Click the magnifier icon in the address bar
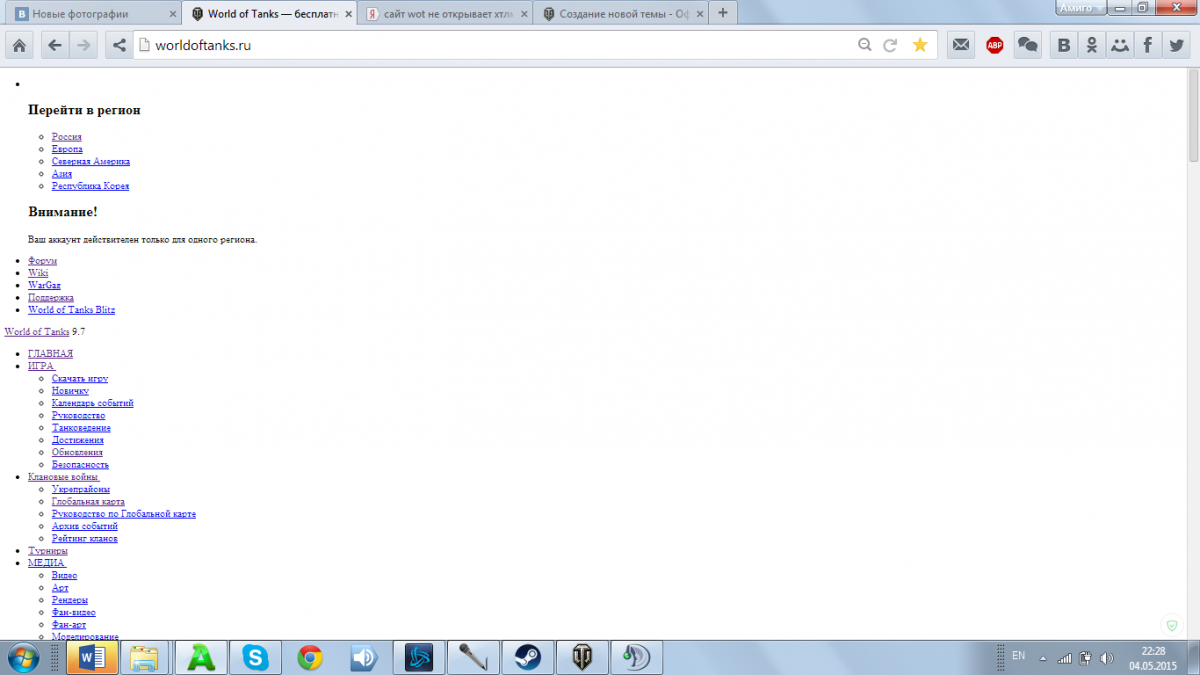Viewport: 1200px width, 675px height. [x=865, y=45]
